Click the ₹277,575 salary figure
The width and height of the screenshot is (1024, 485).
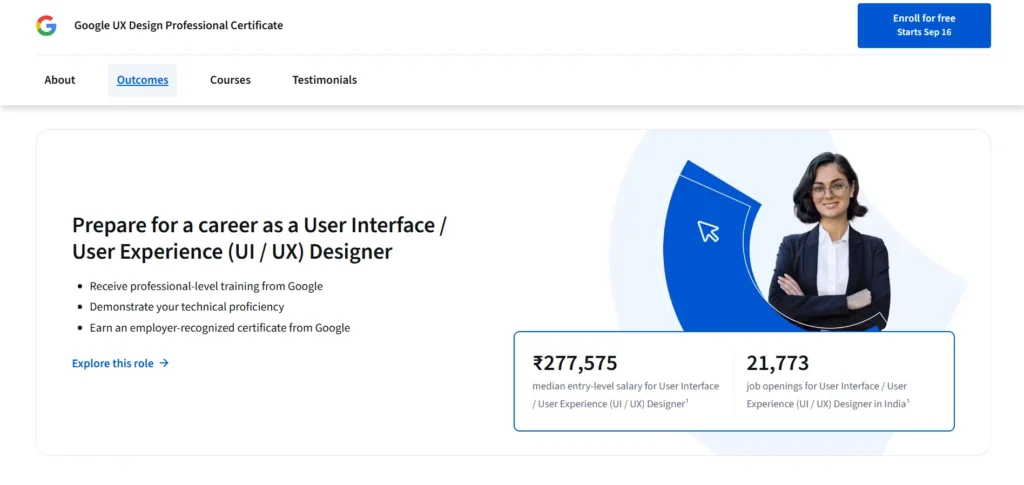575,363
